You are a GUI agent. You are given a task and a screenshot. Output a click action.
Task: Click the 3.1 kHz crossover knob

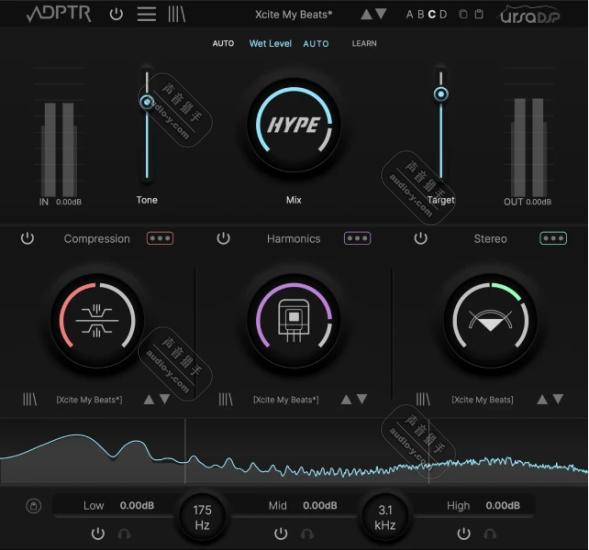tap(385, 517)
